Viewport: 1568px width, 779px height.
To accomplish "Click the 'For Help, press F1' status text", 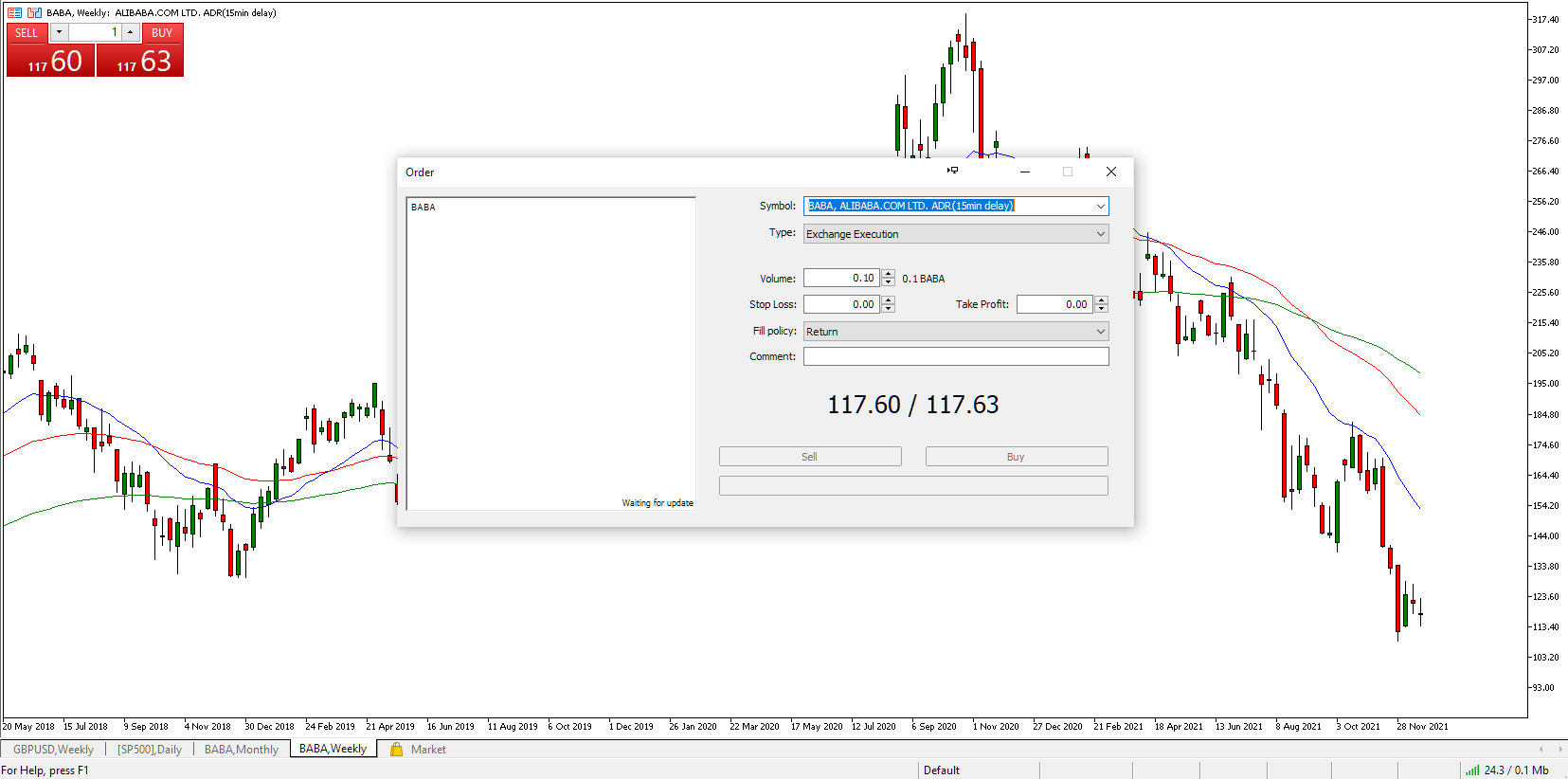I will point(45,770).
